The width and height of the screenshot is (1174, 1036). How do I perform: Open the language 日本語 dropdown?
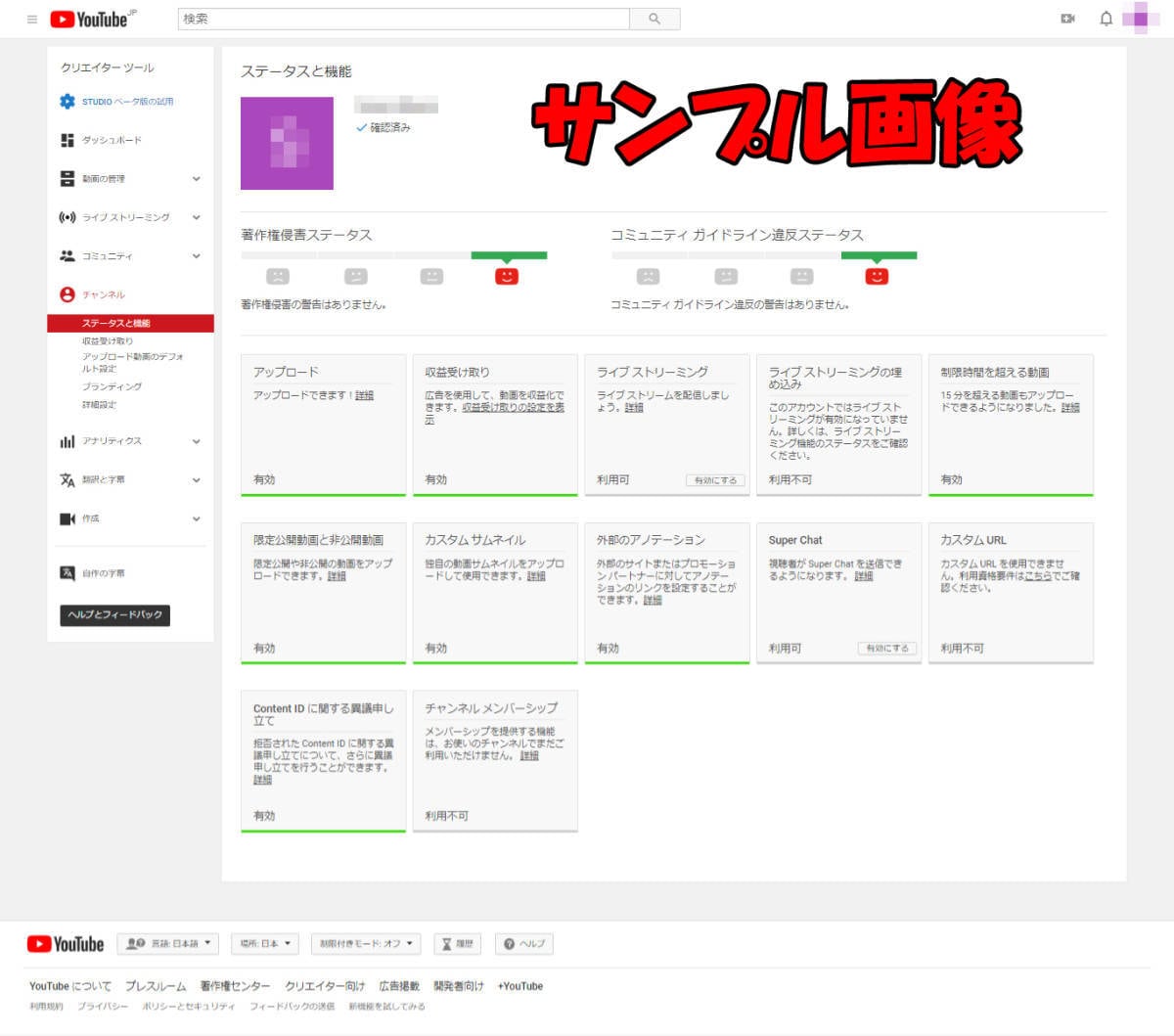168,944
